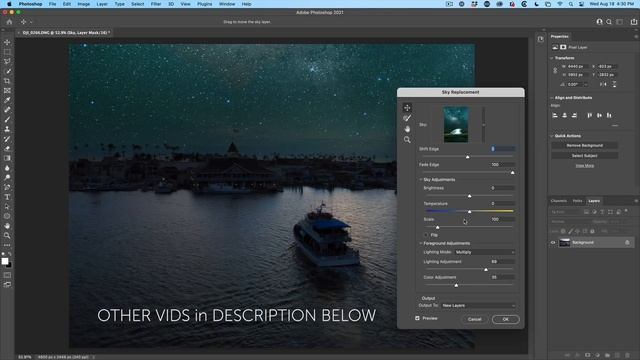Click align left edges icon in Properties
640x360 pixels.
(555, 116)
